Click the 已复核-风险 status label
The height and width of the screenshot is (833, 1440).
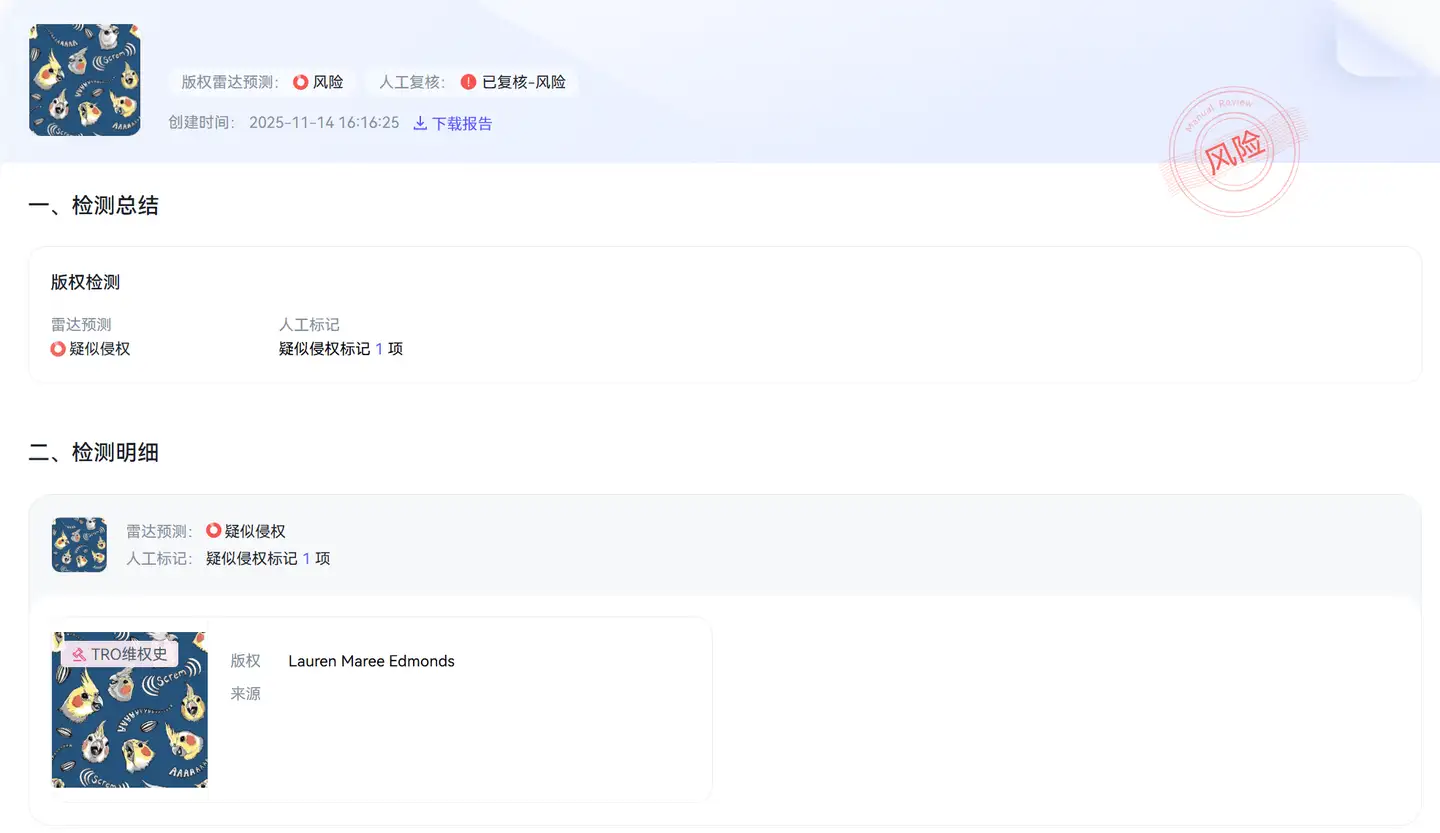click(524, 82)
